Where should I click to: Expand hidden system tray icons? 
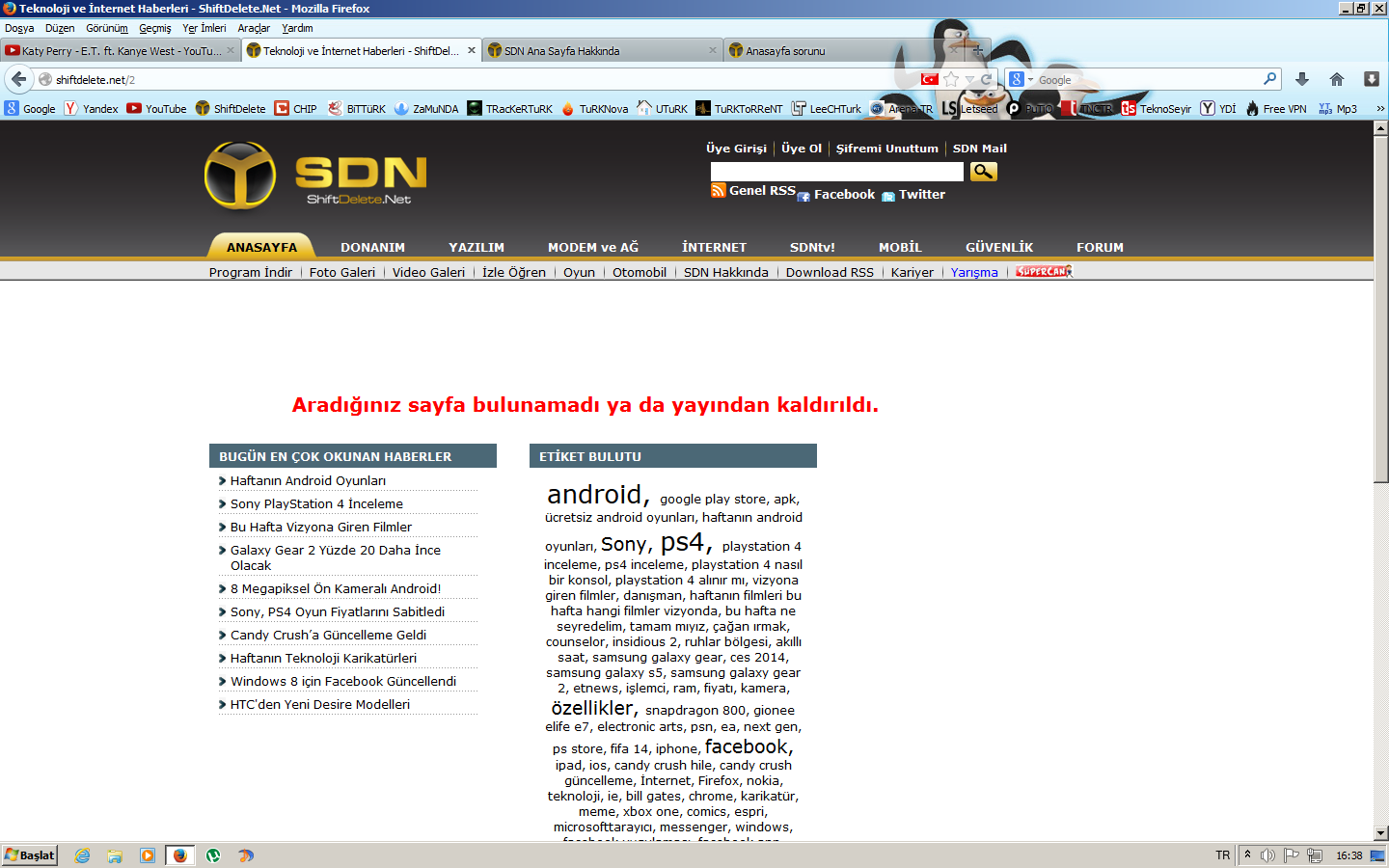1247,855
